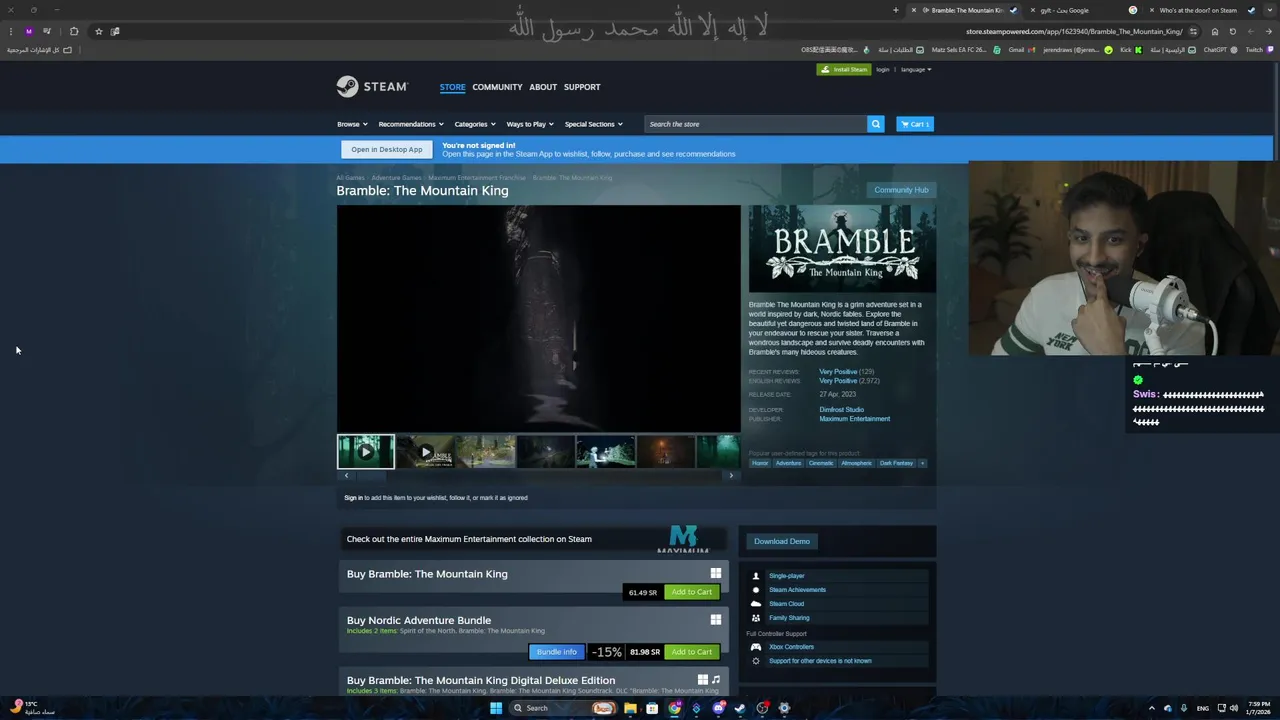This screenshot has width=1280, height=720.
Task: Open the Chrome profile avatar
Action: point(28,31)
